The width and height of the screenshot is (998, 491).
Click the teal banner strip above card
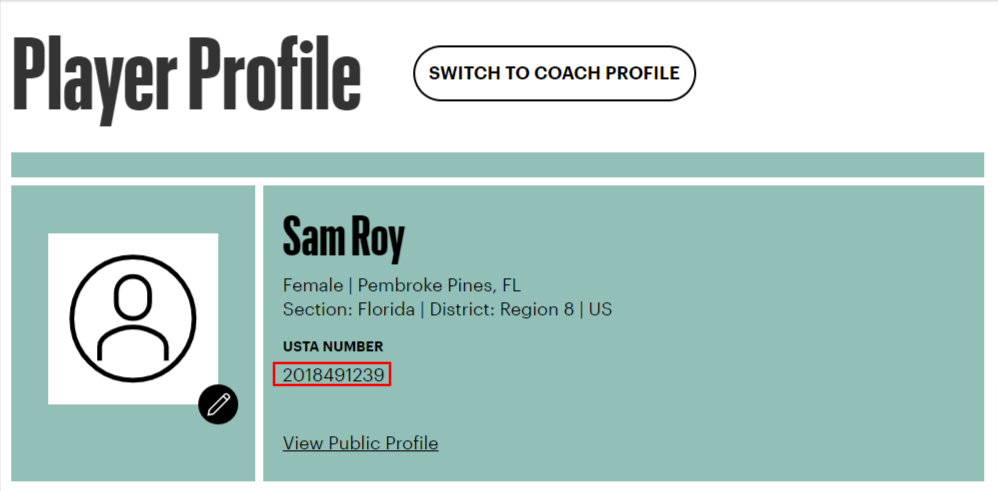(498, 164)
